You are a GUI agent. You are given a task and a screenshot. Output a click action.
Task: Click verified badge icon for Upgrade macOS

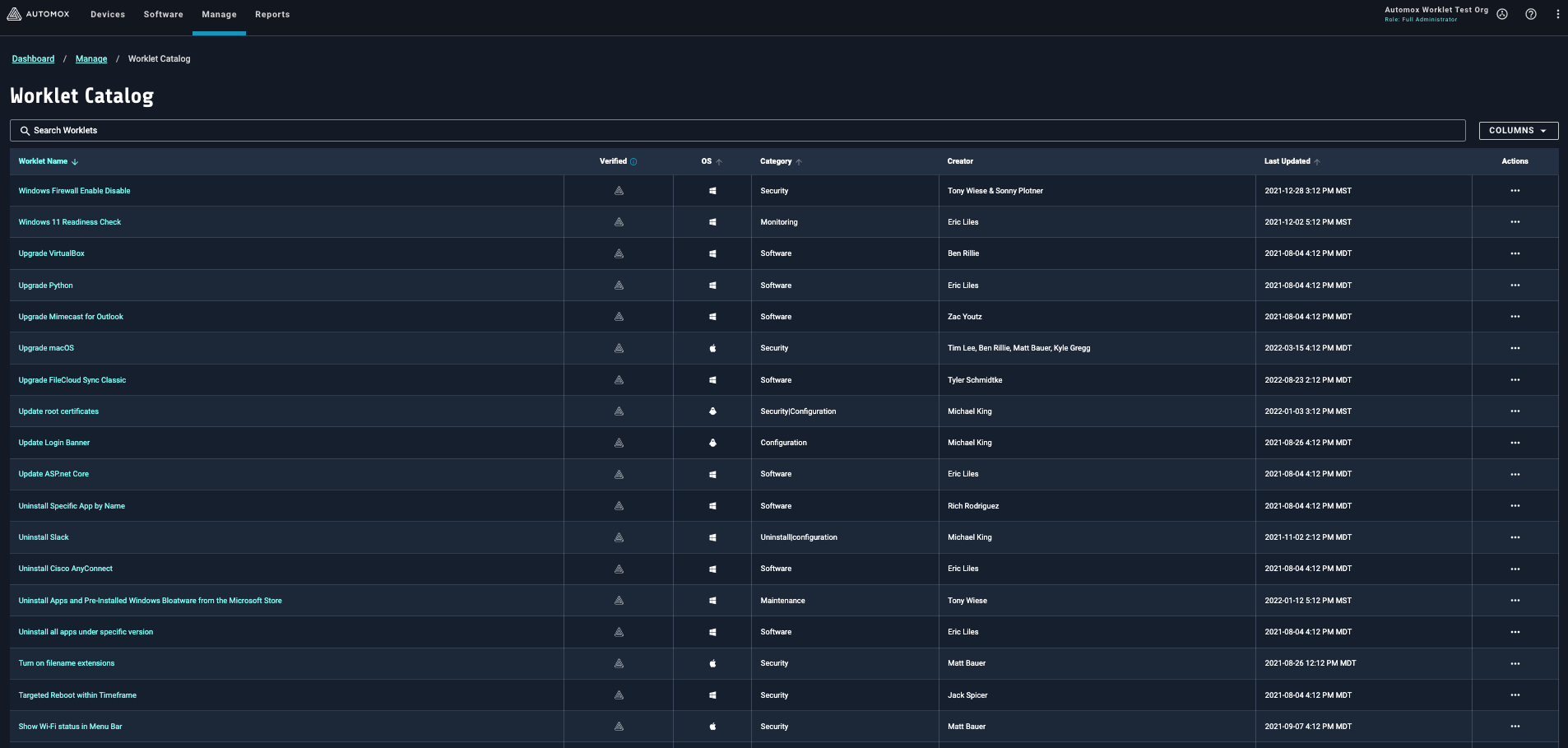[619, 348]
